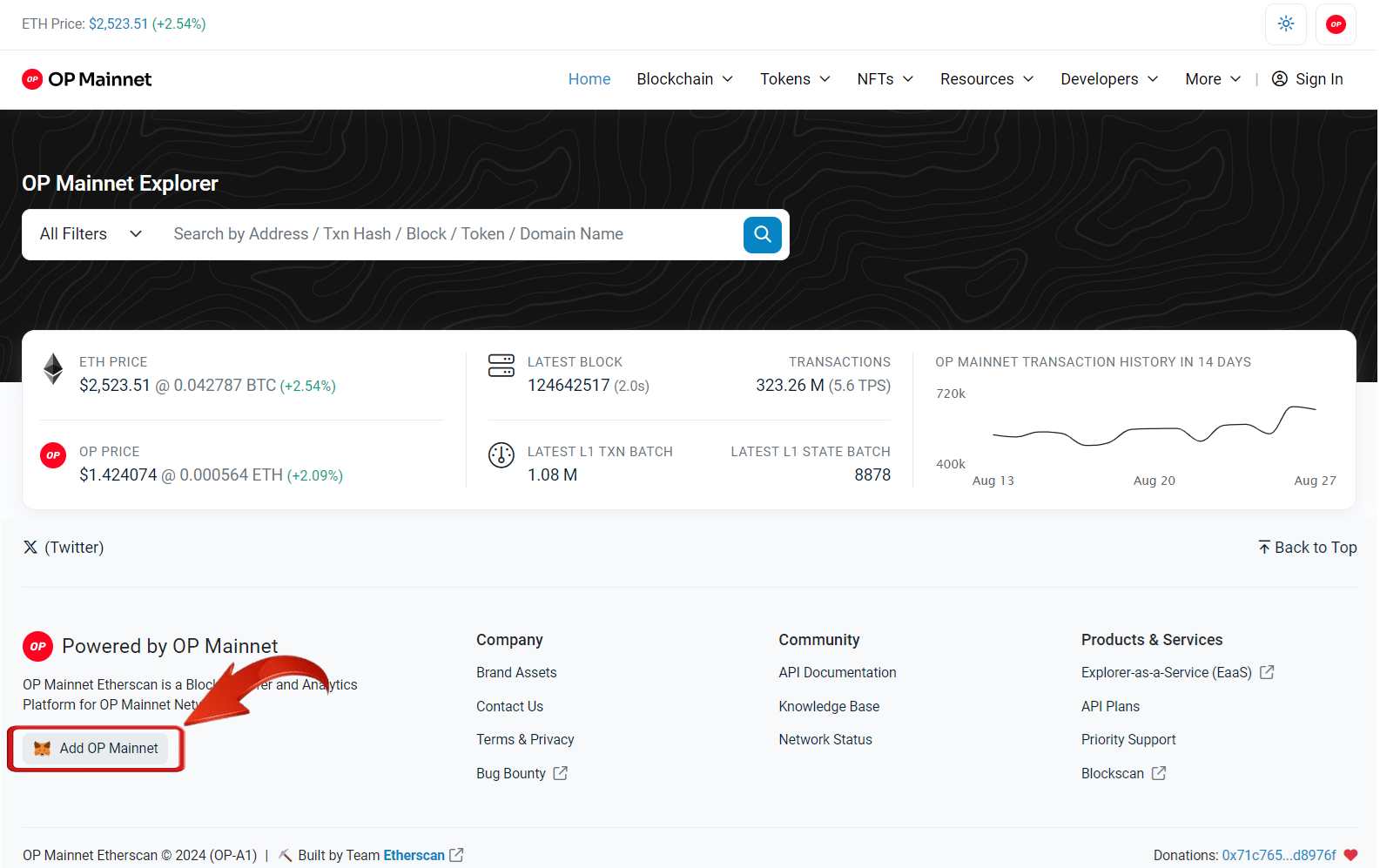Click the Add OP Mainnet MetaMask button
The width and height of the screenshot is (1380, 868).
click(x=96, y=749)
